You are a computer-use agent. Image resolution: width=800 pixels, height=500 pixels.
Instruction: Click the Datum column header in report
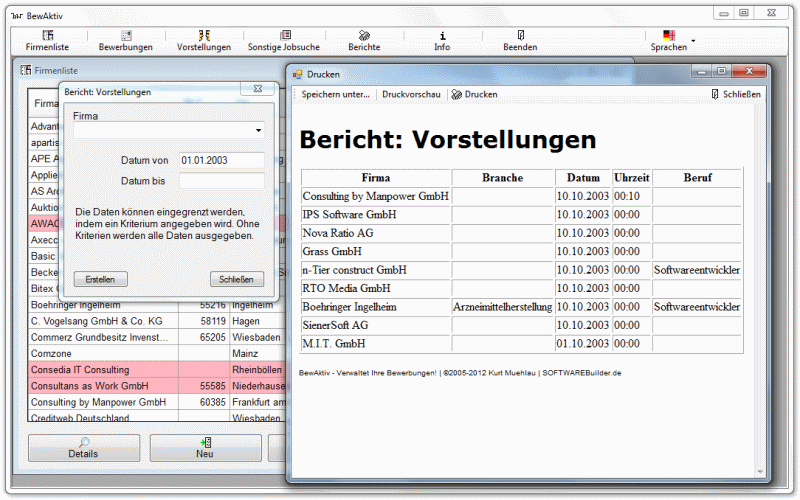[583, 178]
